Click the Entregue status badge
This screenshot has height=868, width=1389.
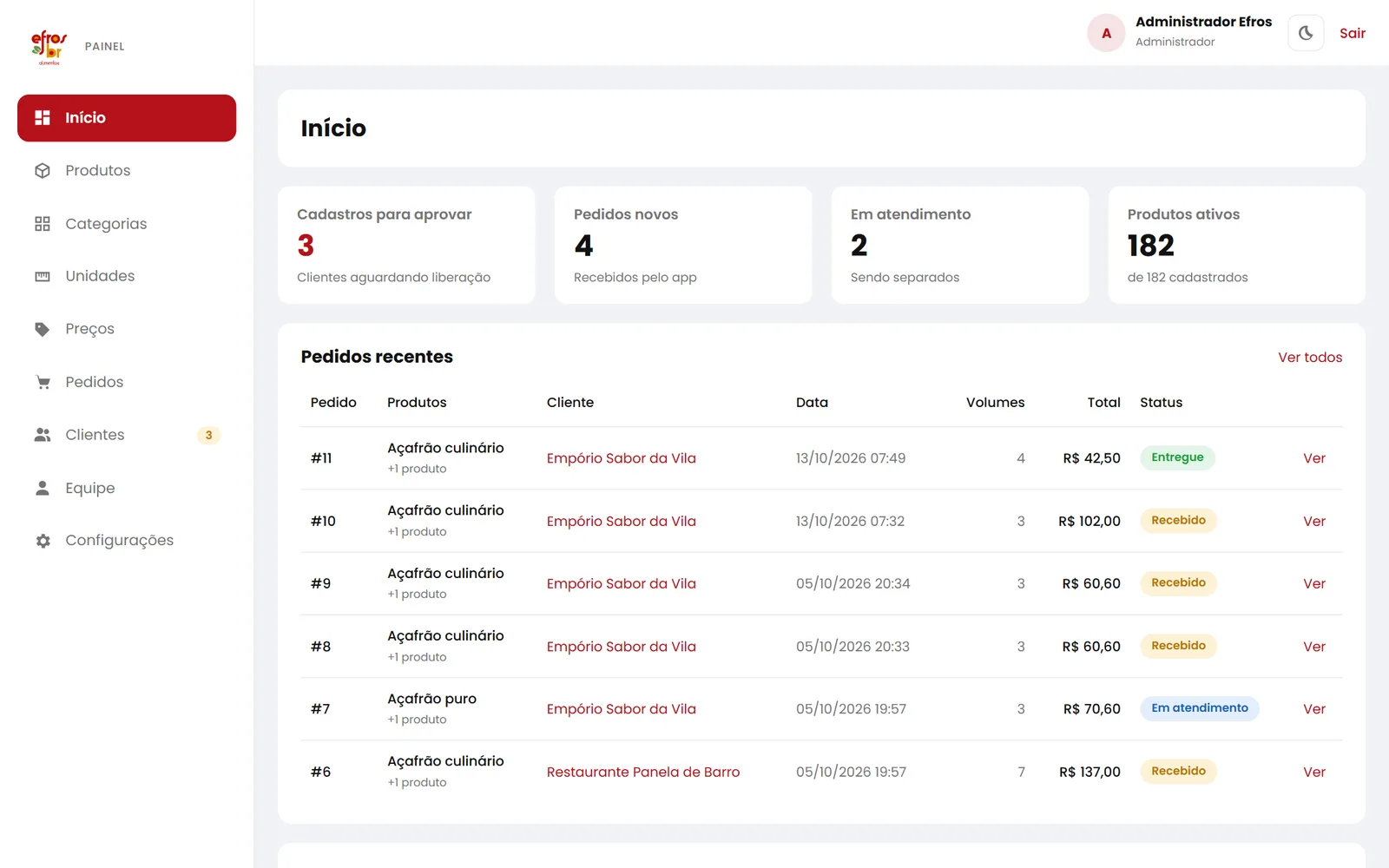click(x=1177, y=457)
